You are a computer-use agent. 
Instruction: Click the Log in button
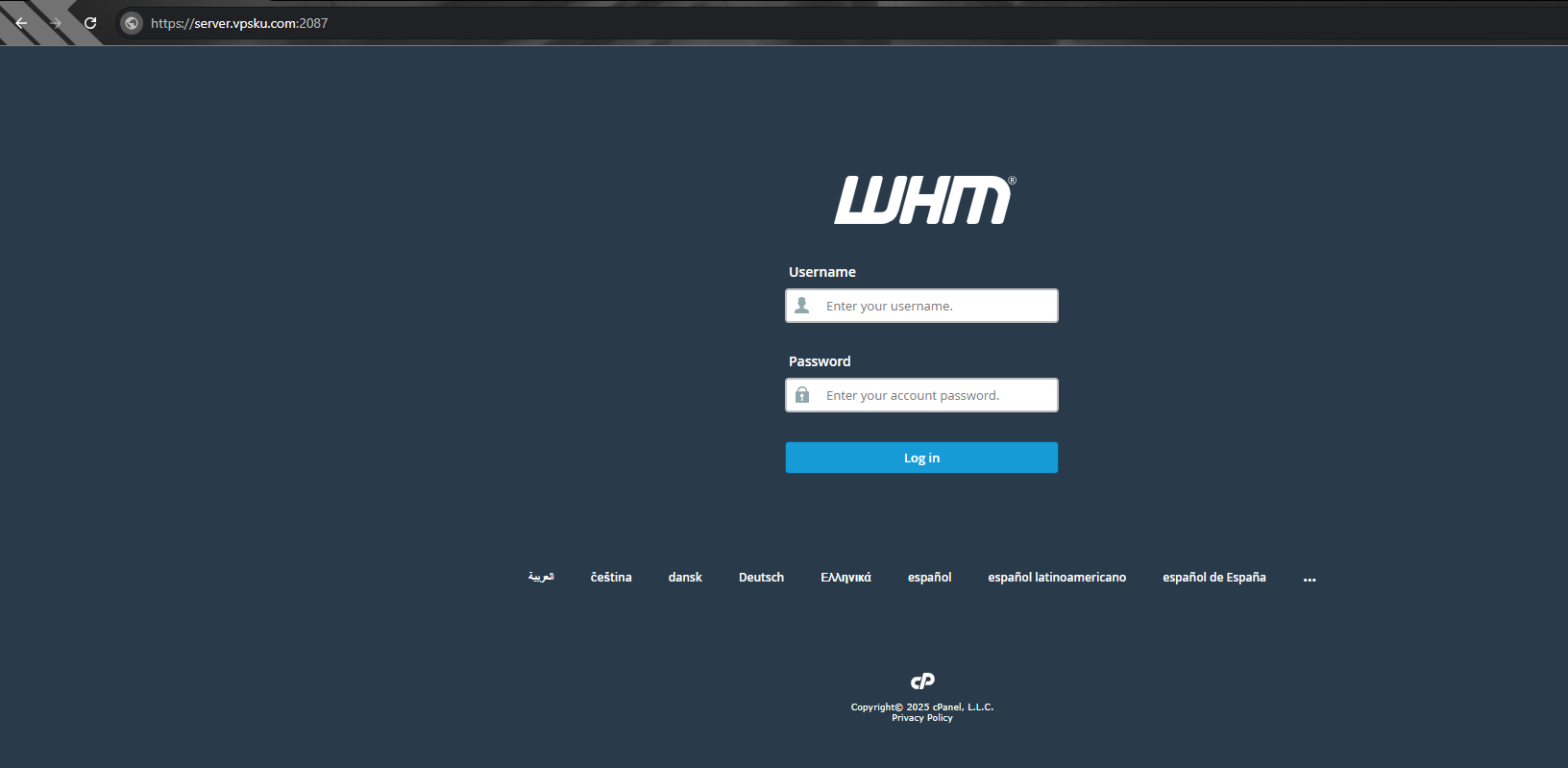921,458
